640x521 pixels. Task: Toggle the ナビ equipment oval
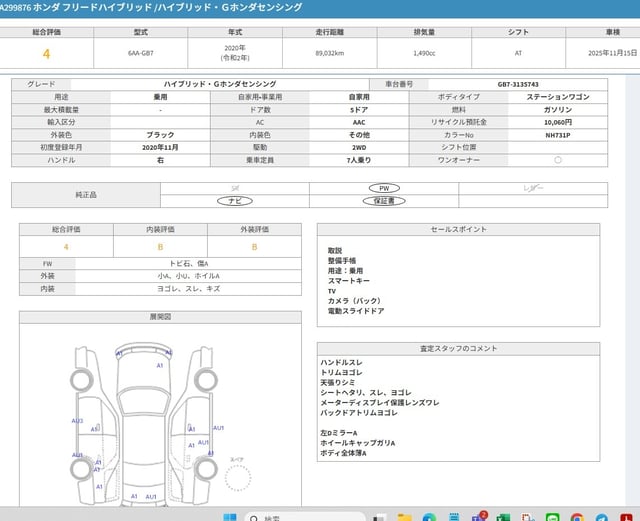(x=235, y=201)
